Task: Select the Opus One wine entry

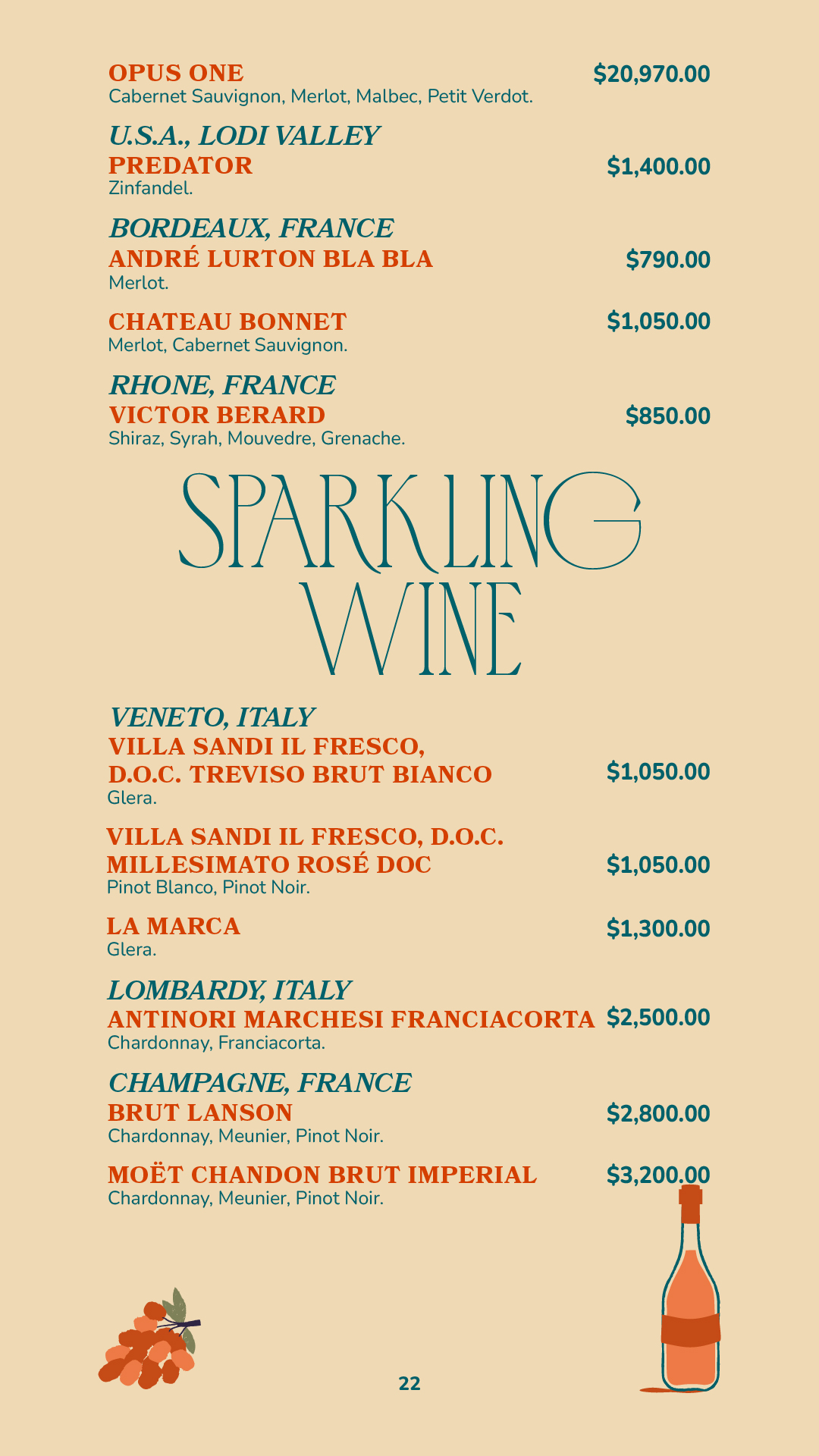Action: point(176,74)
